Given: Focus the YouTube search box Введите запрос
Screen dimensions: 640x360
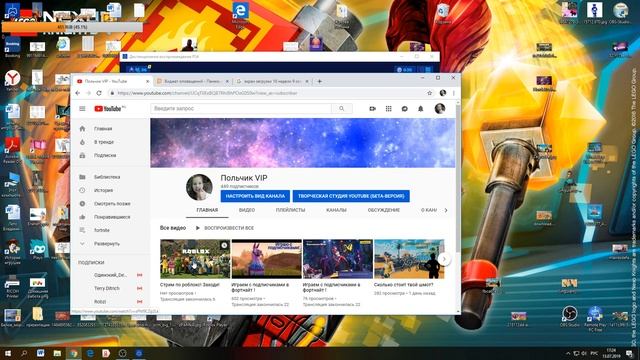Looking at the screenshot, I should (x=241, y=109).
